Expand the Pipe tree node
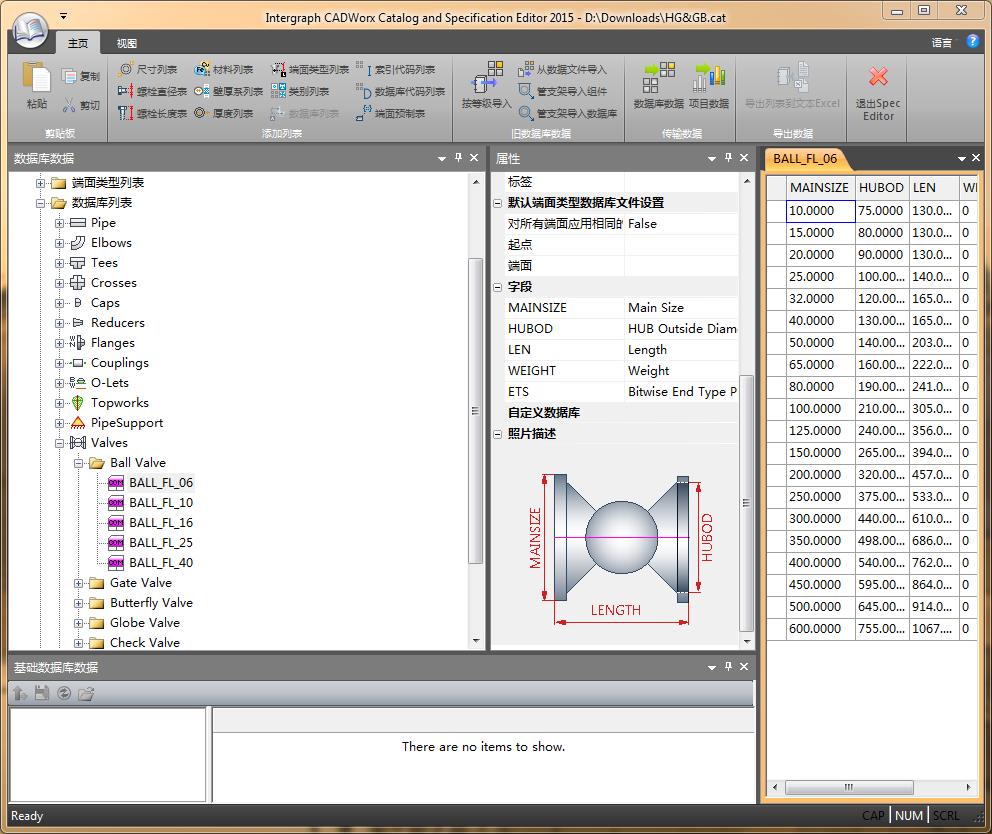992x834 pixels. tap(59, 223)
